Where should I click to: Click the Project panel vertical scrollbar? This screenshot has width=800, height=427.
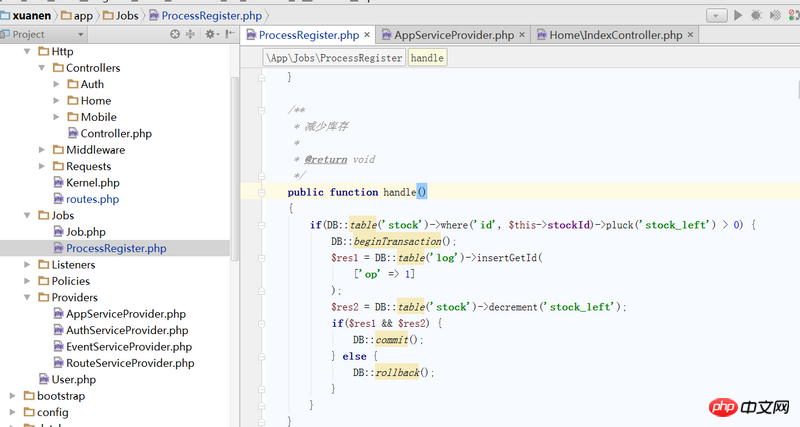pos(235,150)
